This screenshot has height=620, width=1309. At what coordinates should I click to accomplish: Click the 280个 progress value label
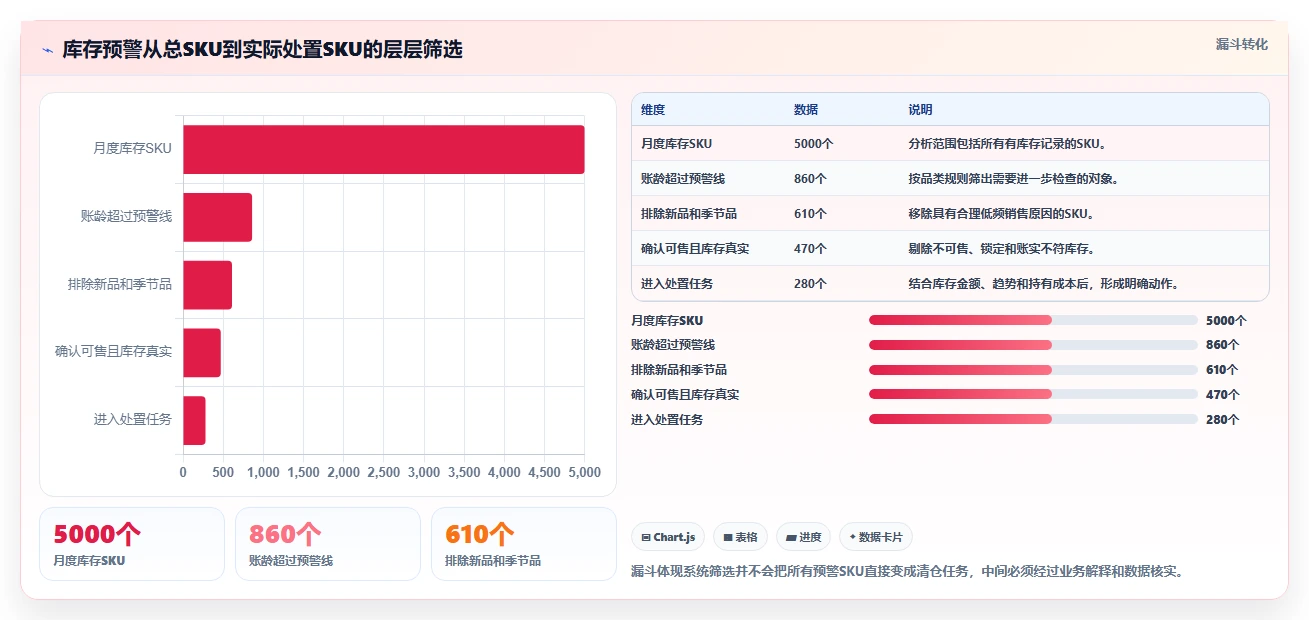1222,420
